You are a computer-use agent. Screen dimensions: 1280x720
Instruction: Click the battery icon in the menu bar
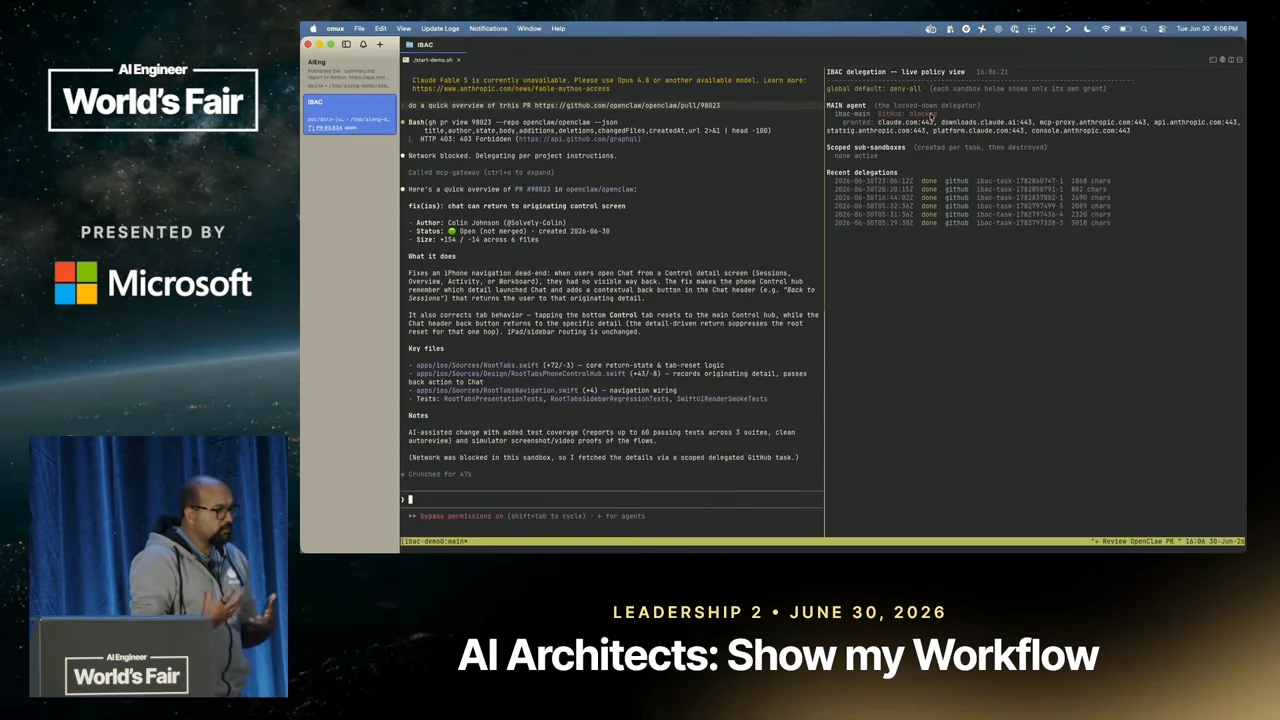pyautogui.click(x=1125, y=29)
